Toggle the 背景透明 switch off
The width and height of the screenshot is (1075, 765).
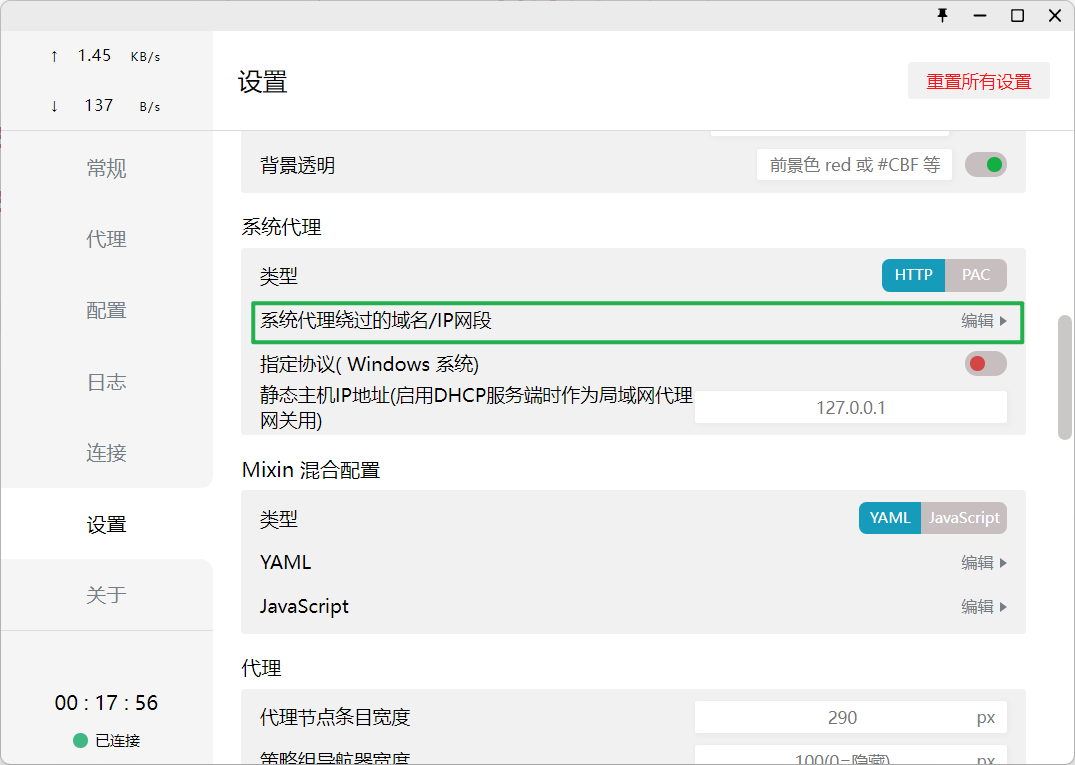(985, 165)
